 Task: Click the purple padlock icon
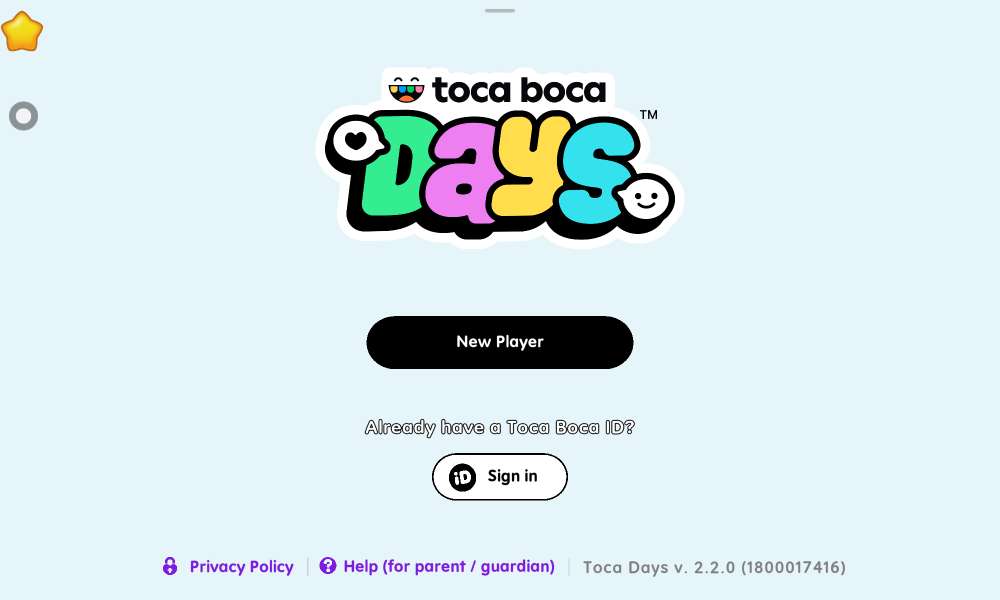170,566
